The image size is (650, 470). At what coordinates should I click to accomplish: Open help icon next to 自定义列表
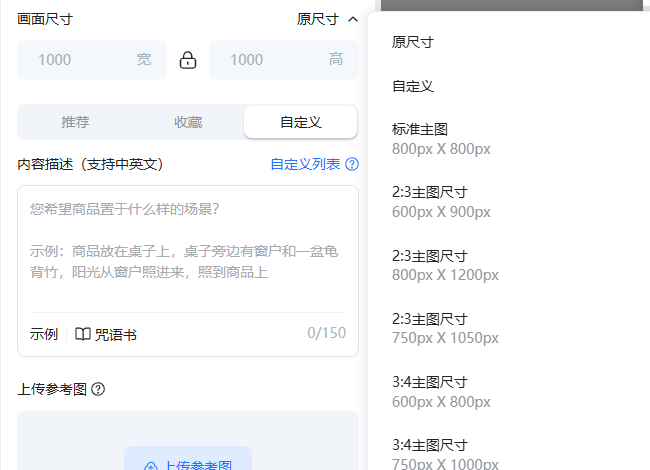point(352,164)
